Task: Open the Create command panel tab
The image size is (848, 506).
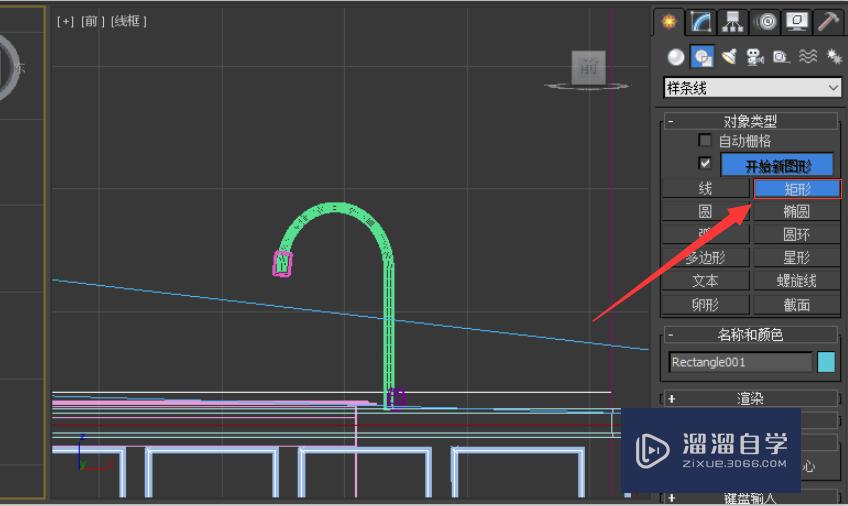Action: (669, 22)
